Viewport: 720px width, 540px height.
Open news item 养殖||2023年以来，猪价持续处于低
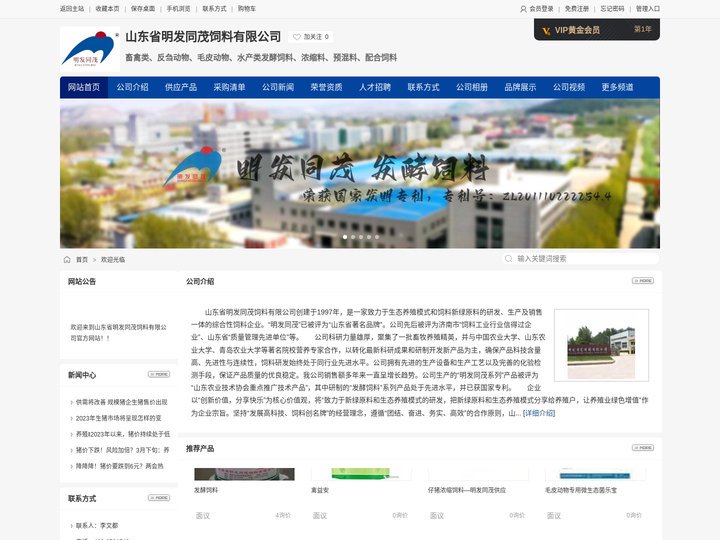coord(123,434)
